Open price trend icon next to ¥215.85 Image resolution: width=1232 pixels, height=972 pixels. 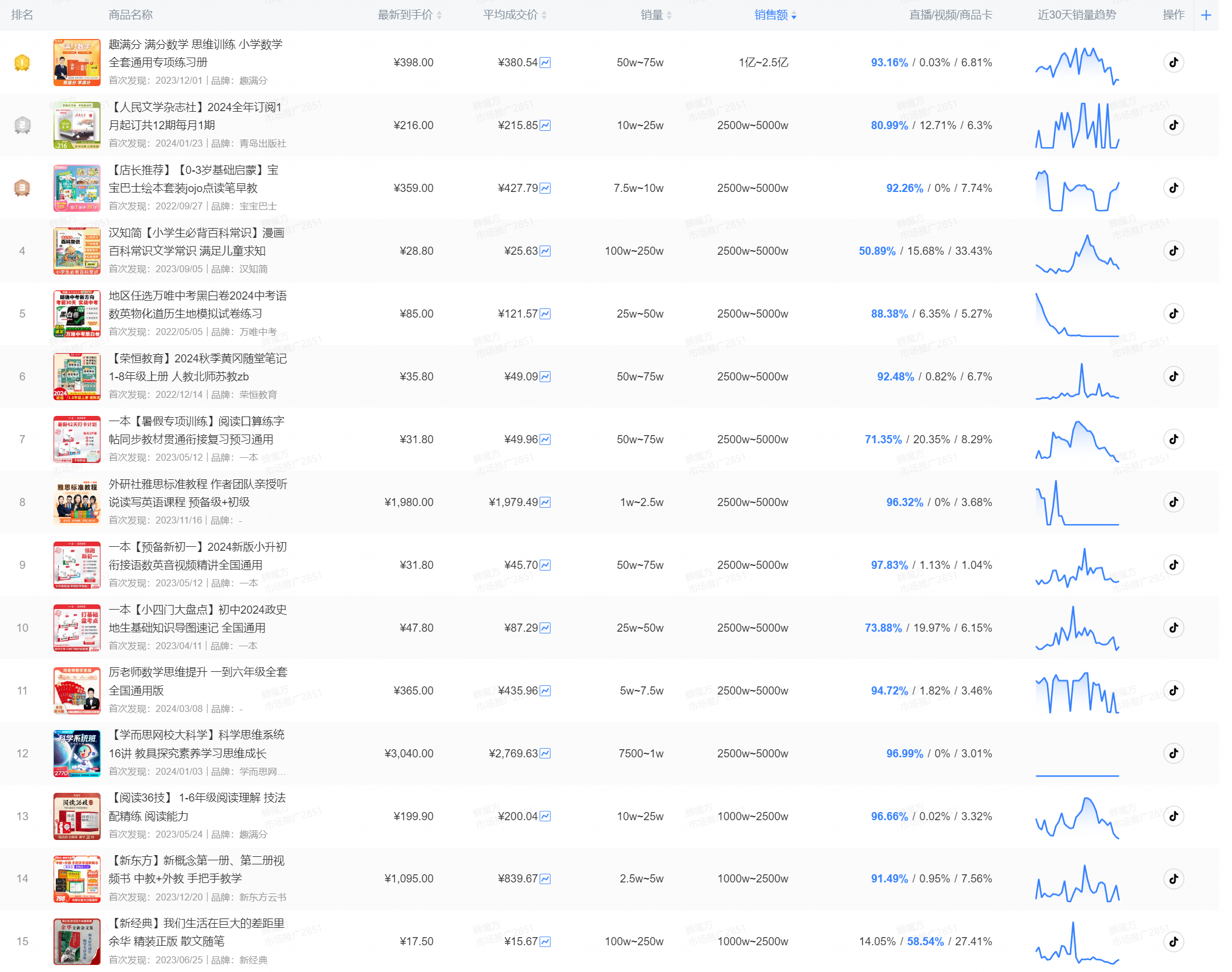click(x=545, y=126)
